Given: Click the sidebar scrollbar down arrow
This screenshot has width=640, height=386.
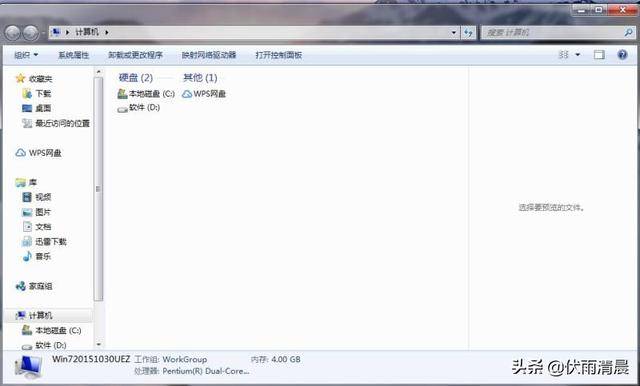Looking at the screenshot, I should click(x=98, y=345).
